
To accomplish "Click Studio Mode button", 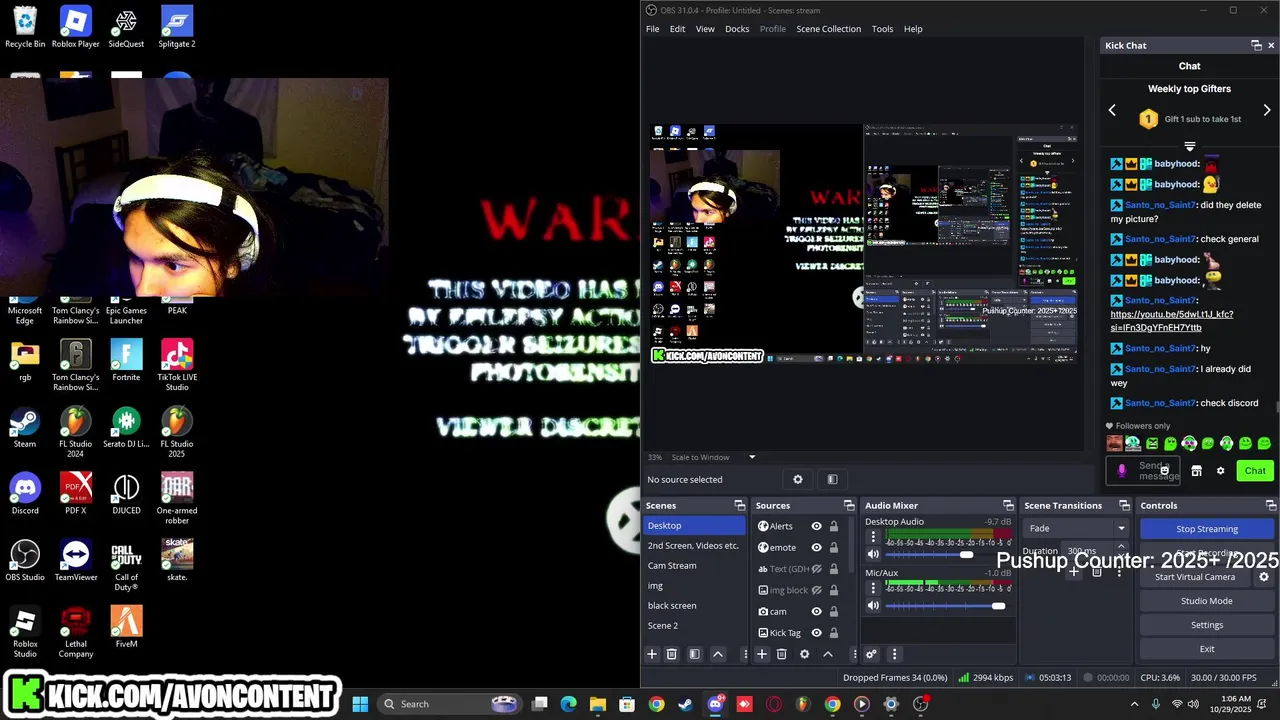I will pyautogui.click(x=1207, y=601).
